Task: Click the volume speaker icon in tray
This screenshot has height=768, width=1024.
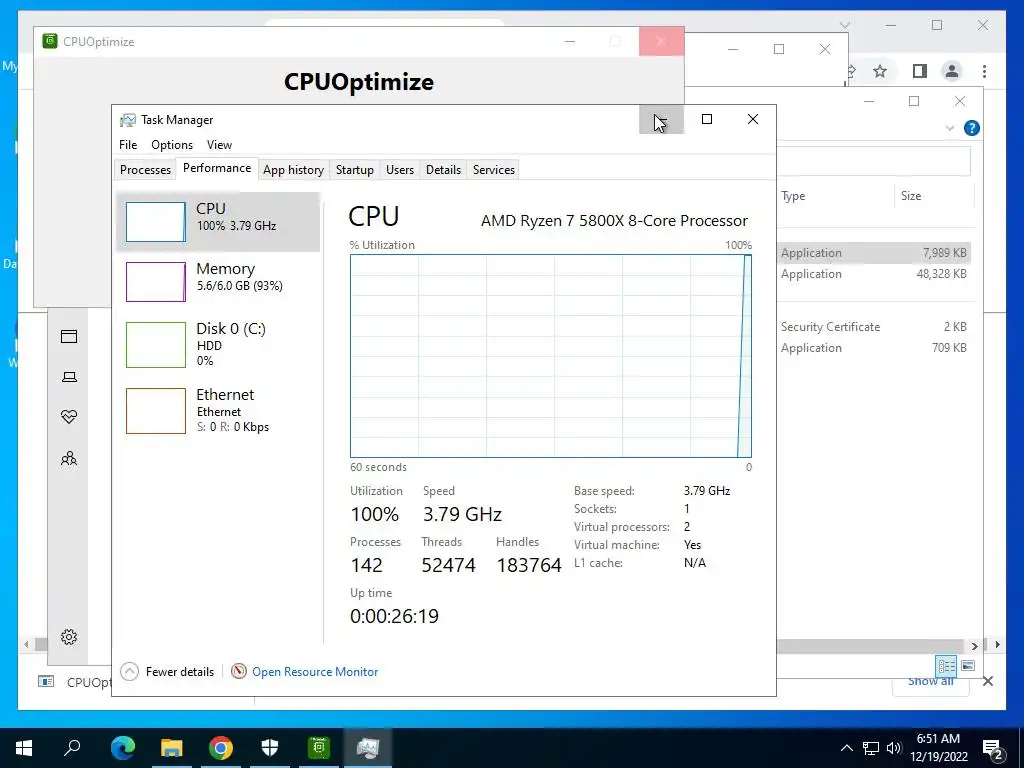Action: click(x=894, y=748)
